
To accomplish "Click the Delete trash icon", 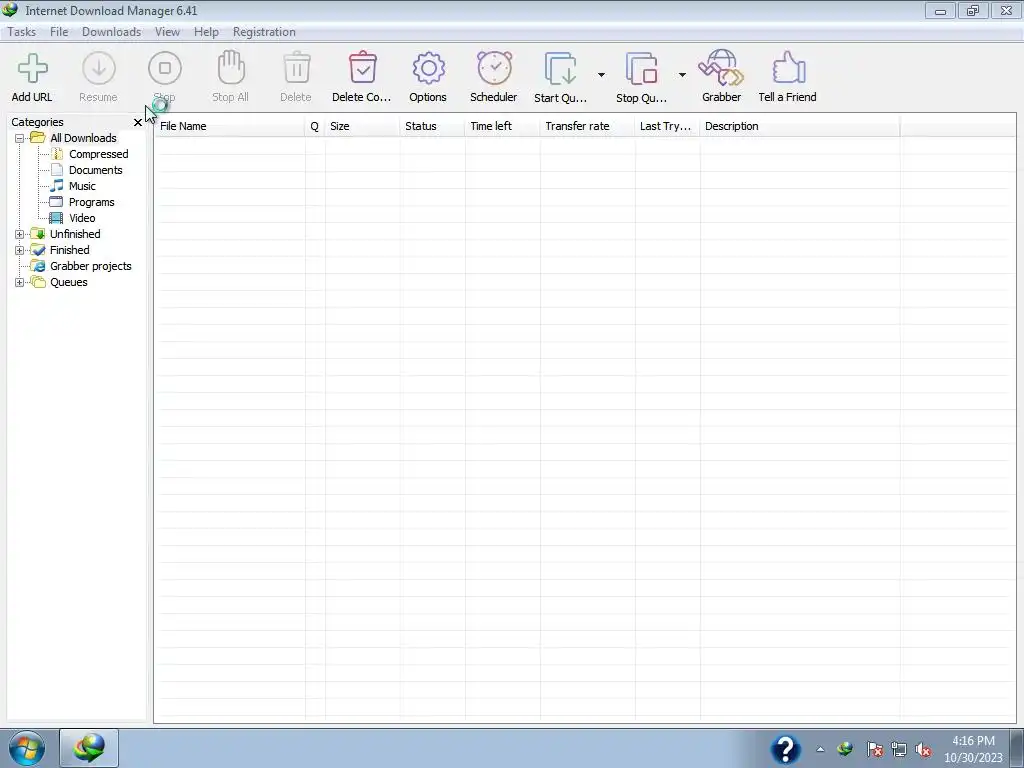I will coord(296,68).
